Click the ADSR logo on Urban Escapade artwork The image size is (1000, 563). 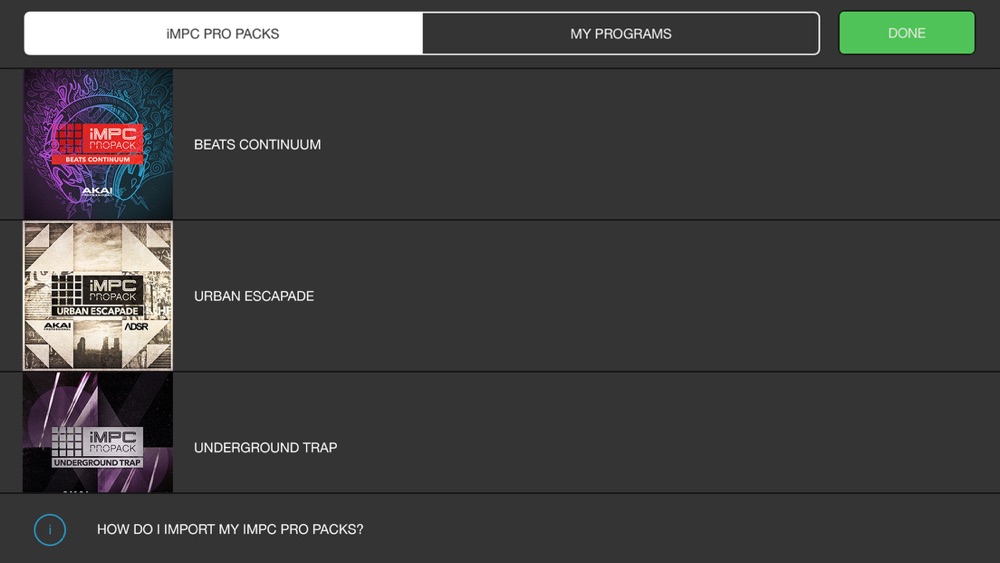[136, 326]
